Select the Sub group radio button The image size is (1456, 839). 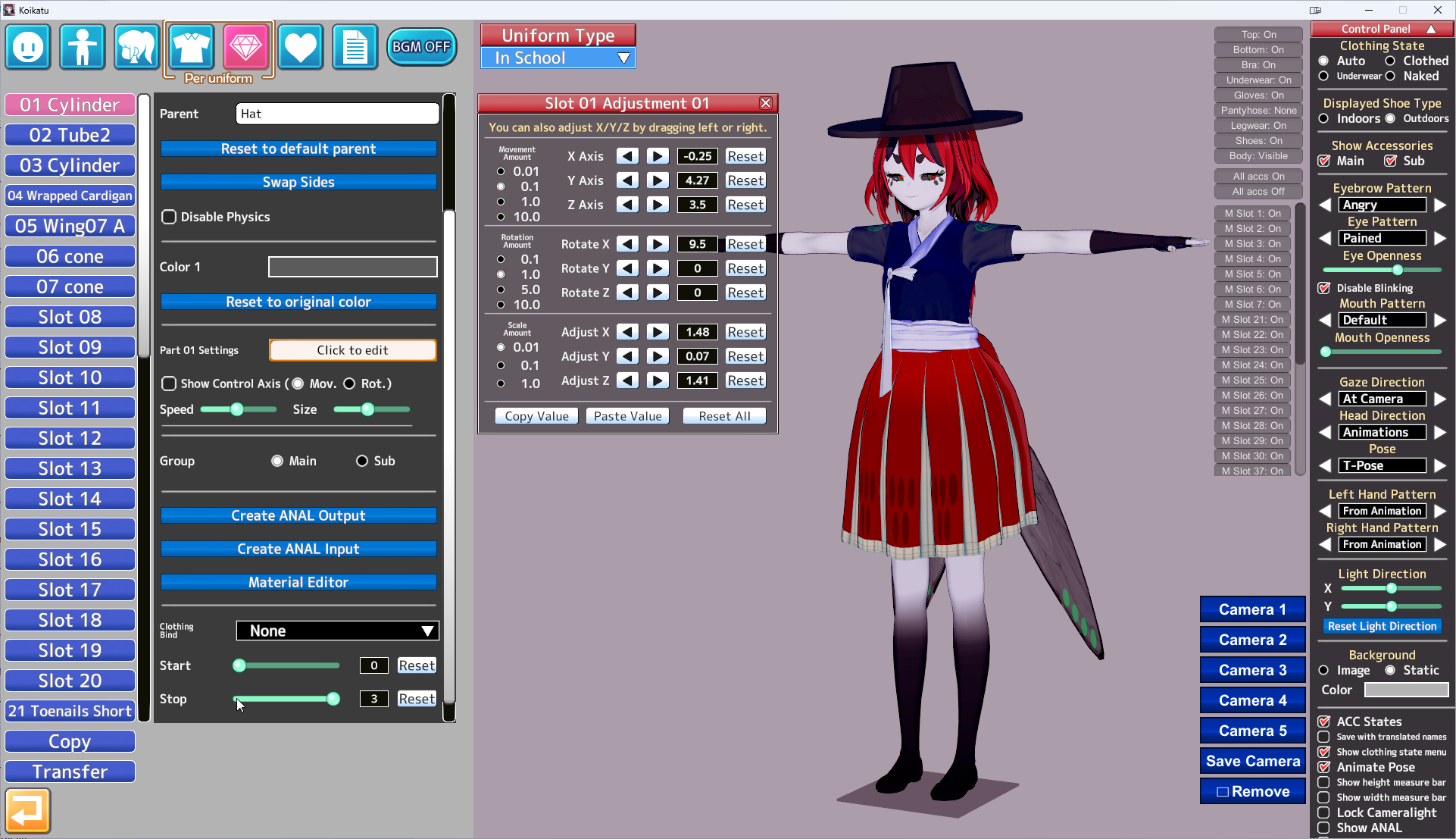click(x=362, y=461)
